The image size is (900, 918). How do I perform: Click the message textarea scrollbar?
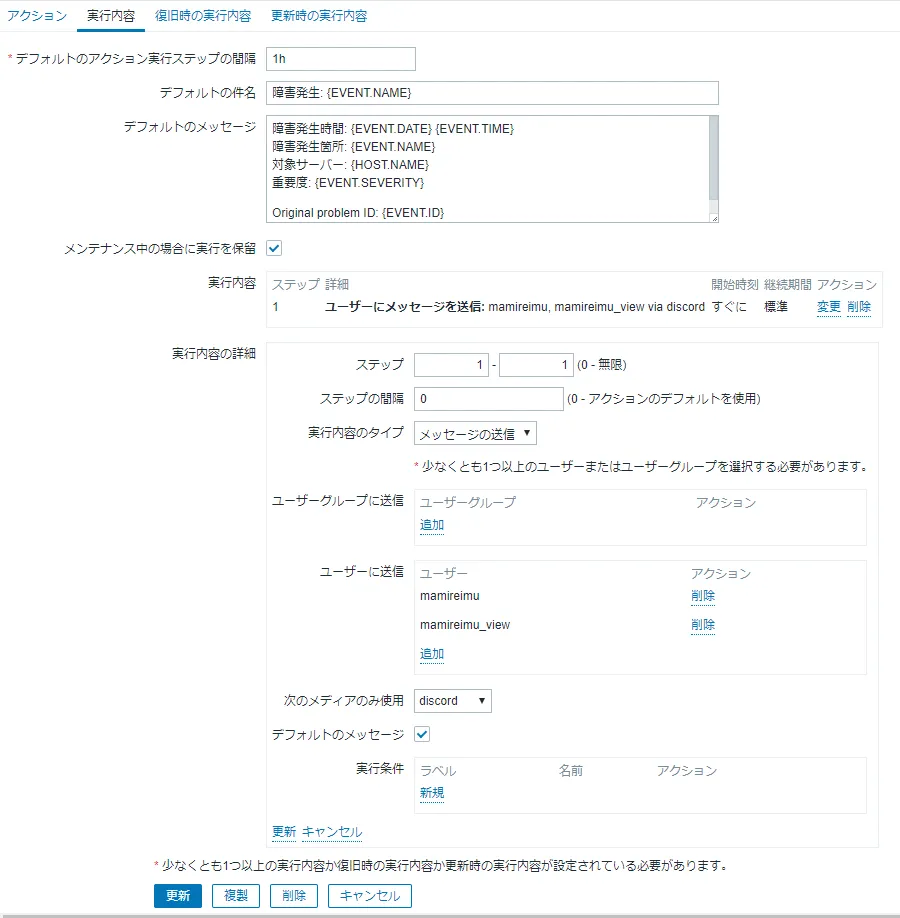click(x=713, y=158)
